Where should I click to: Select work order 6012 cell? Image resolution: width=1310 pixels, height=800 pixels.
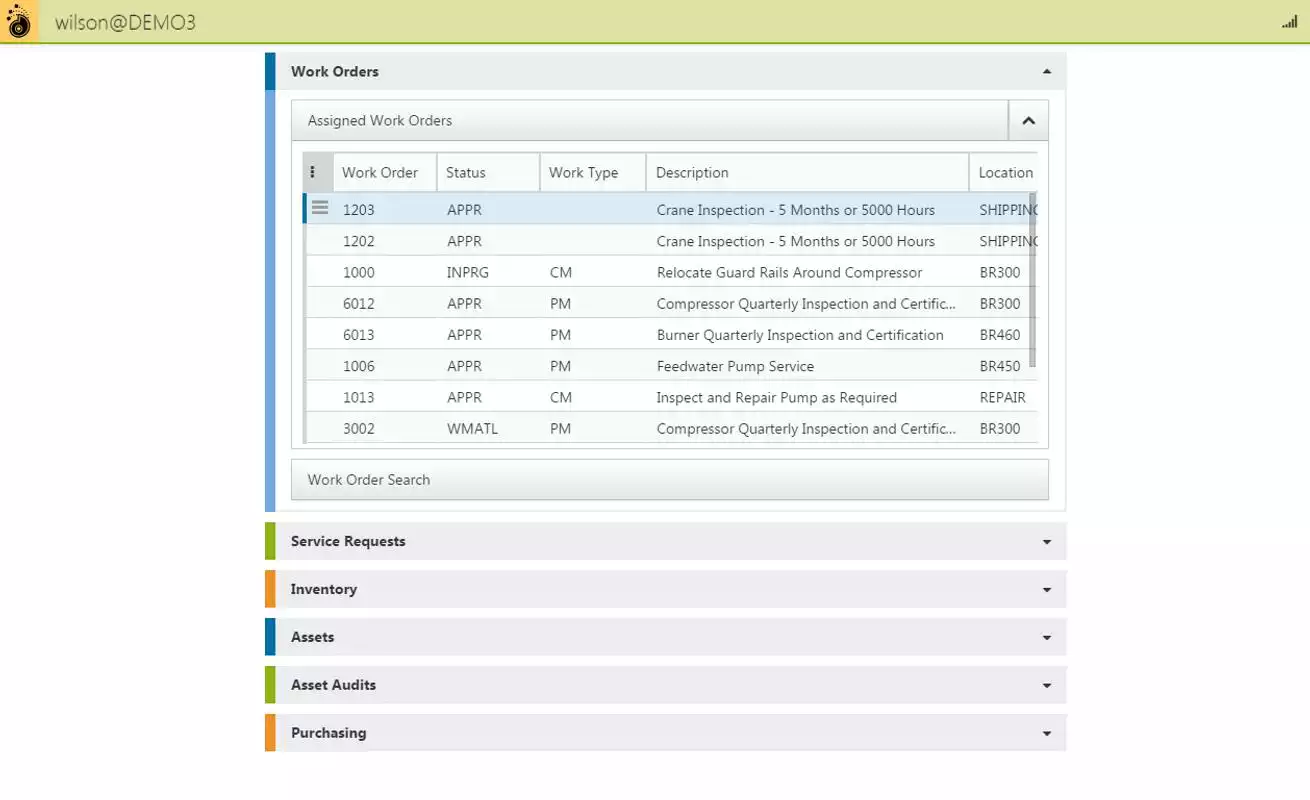[x=358, y=303]
